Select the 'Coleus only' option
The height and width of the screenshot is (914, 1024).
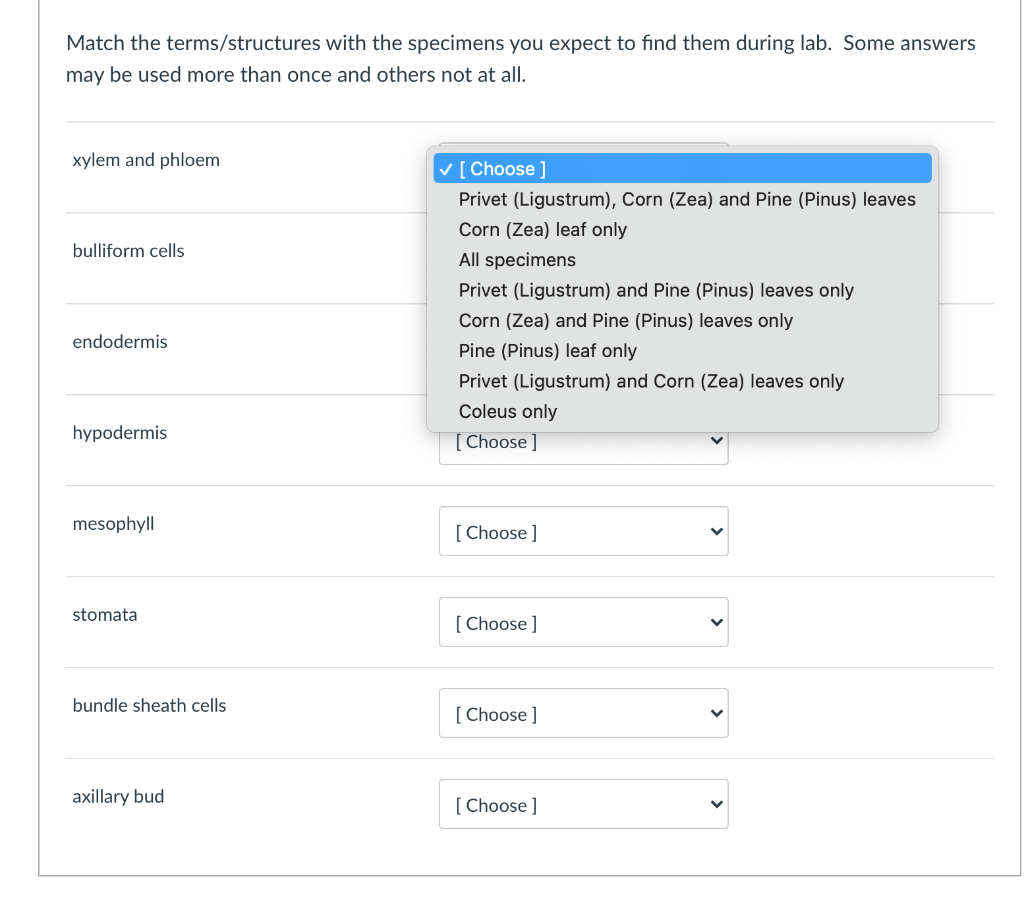point(508,411)
